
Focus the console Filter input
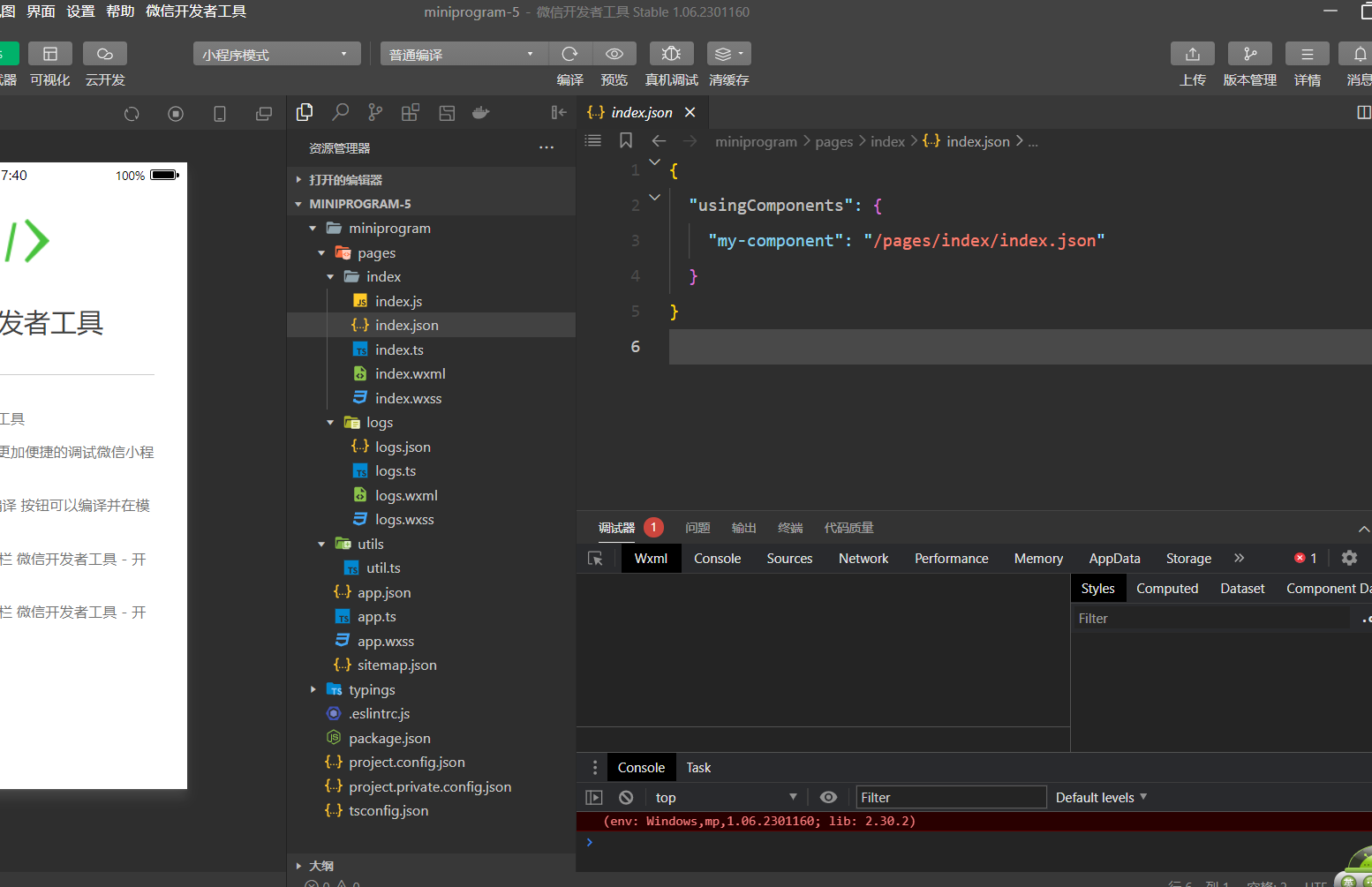[x=951, y=798]
